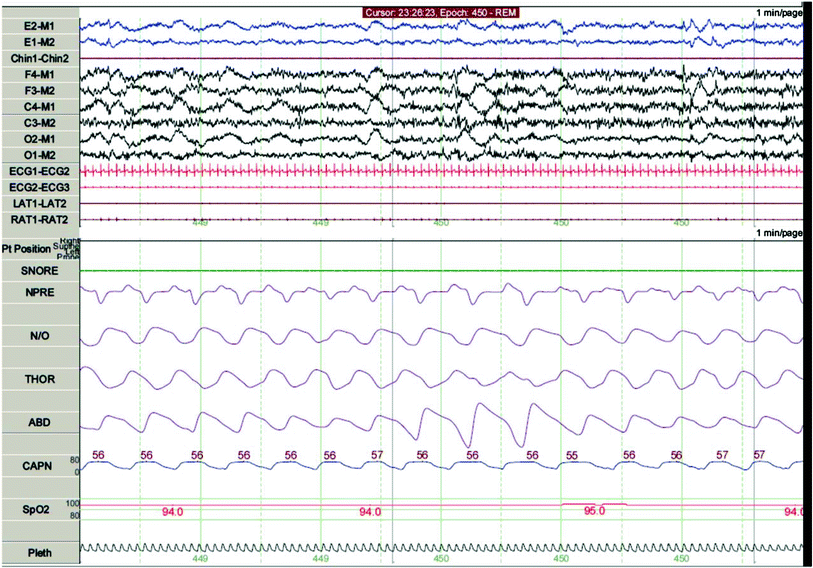This screenshot has height=568, width=813.
Task: Select the F3-M2 EEG channel label
Action: coord(39,90)
